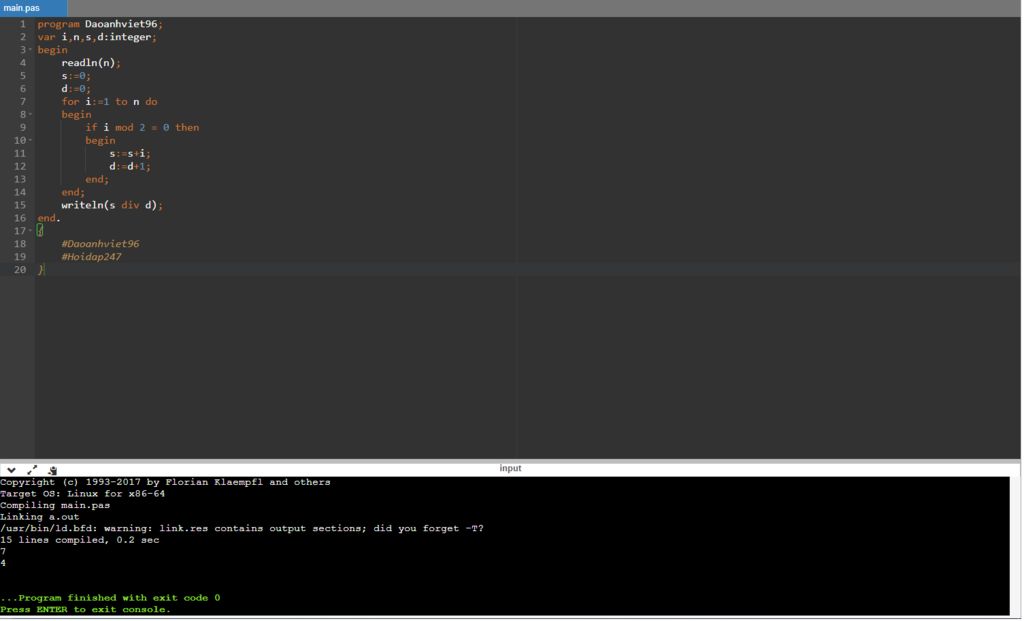Viewport: 1024px width, 621px height.
Task: Select the input console tab label
Action: point(510,468)
